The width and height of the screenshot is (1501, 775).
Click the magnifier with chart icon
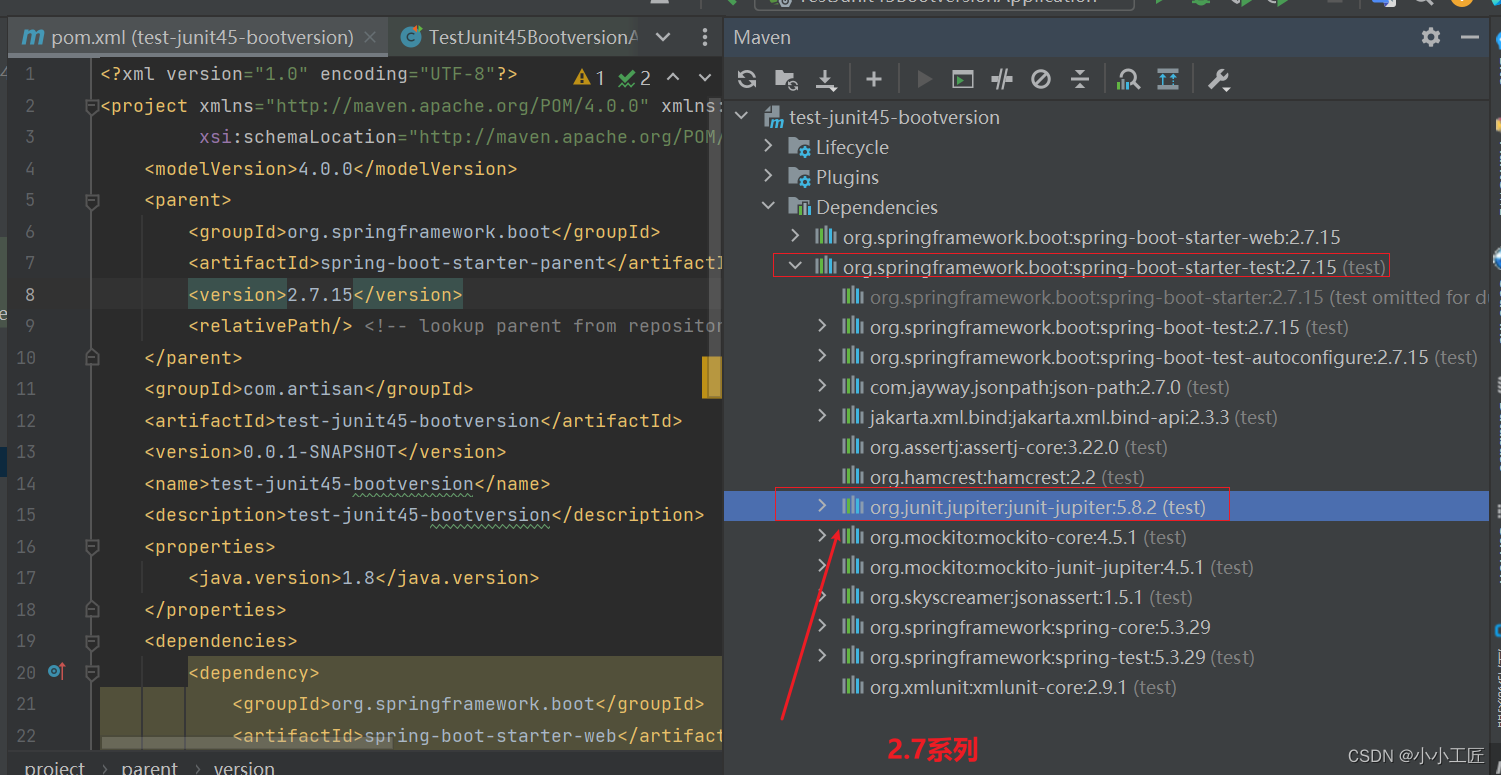(1128, 79)
